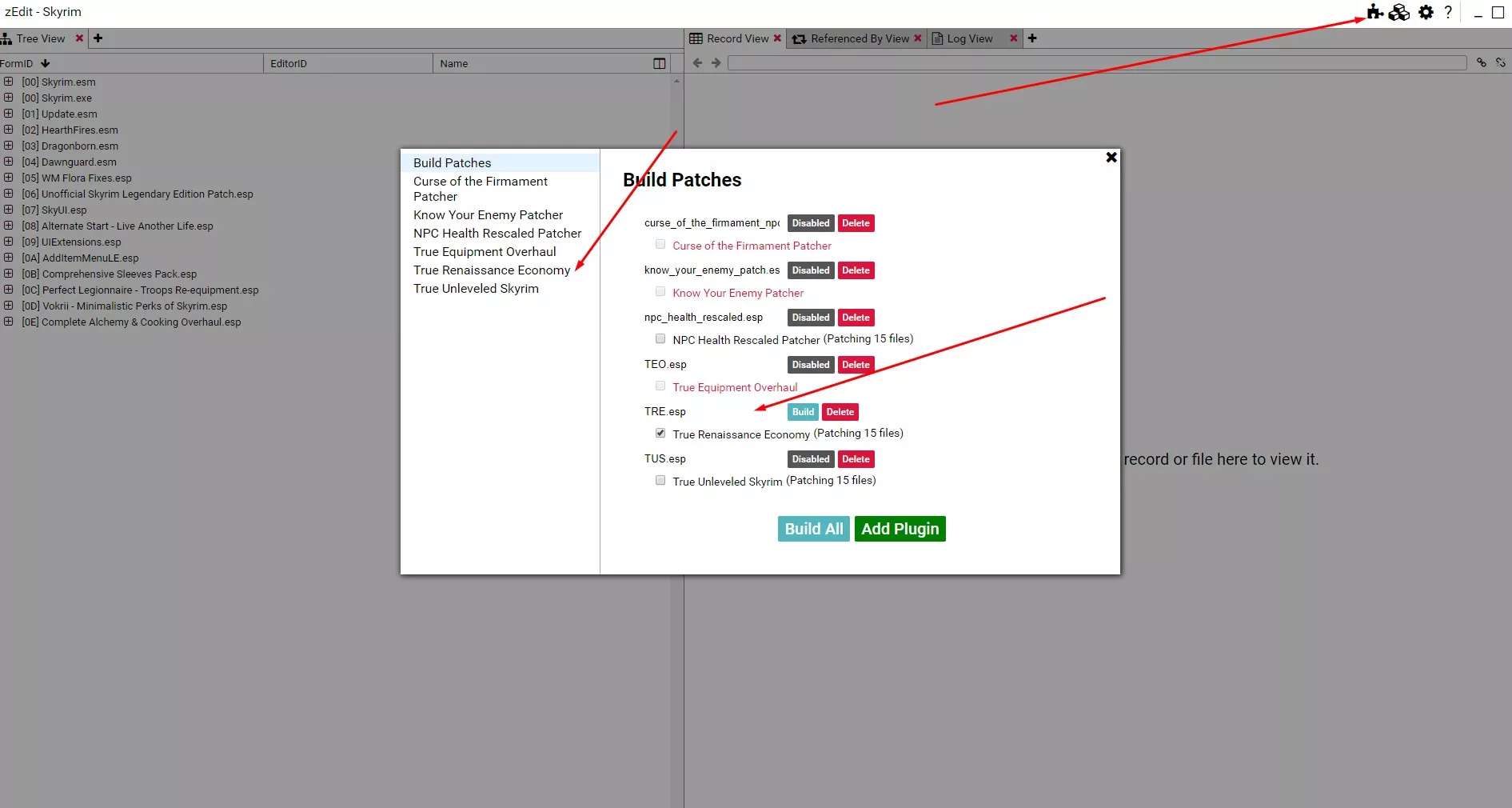
Task: Enable NPC Health Rescaled Patcher checkbox
Action: [x=660, y=338]
